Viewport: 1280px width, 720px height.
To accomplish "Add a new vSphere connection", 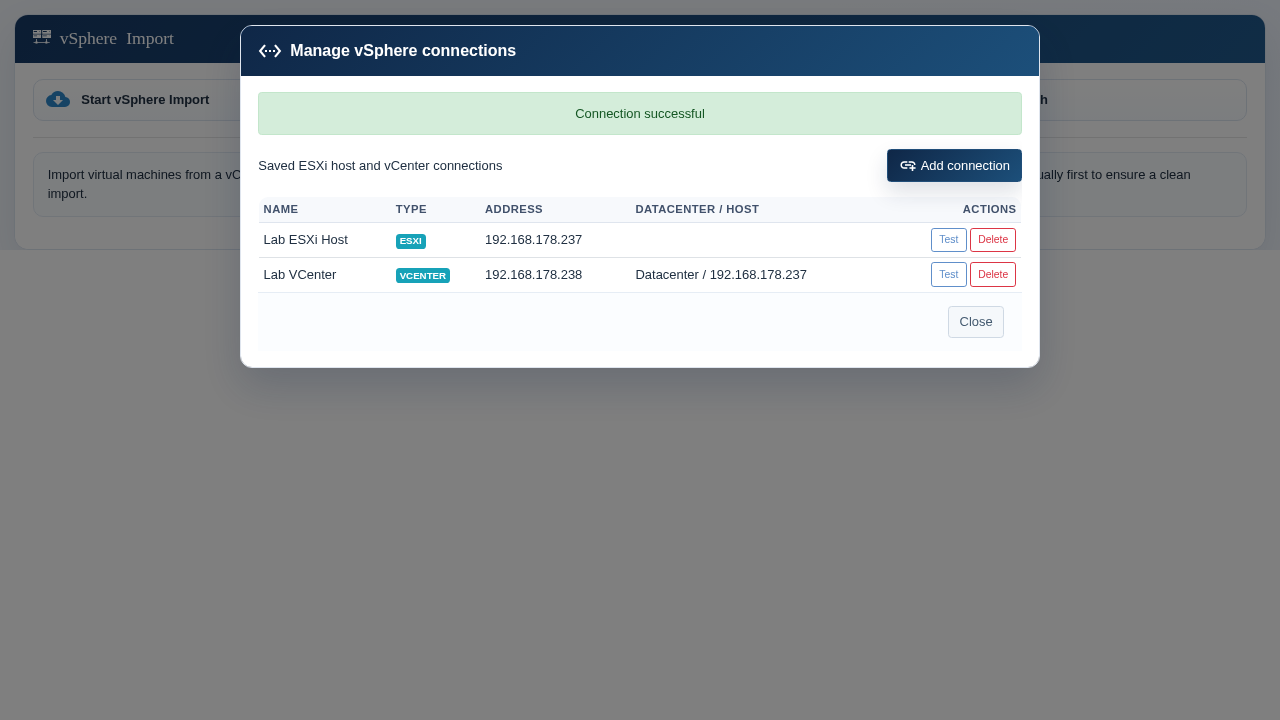I will coord(954,166).
